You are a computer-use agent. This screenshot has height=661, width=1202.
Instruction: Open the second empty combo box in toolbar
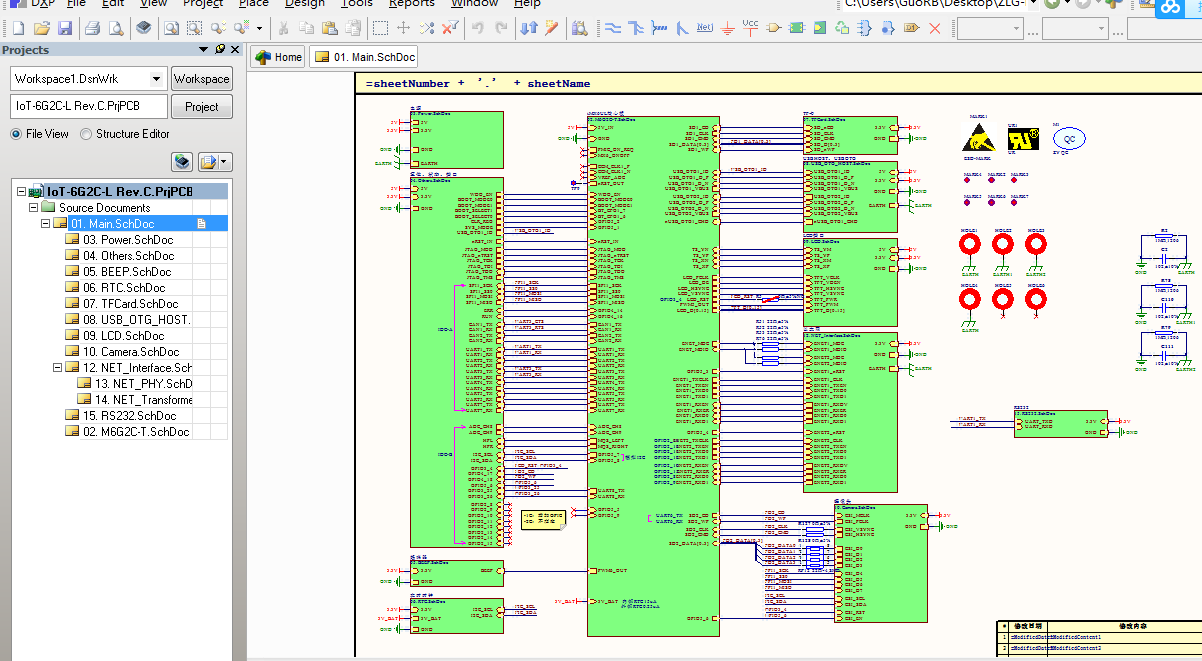tap(1075, 28)
